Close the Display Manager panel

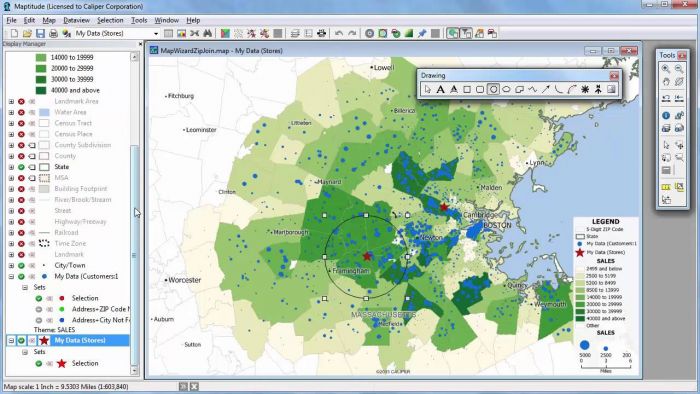(140, 44)
